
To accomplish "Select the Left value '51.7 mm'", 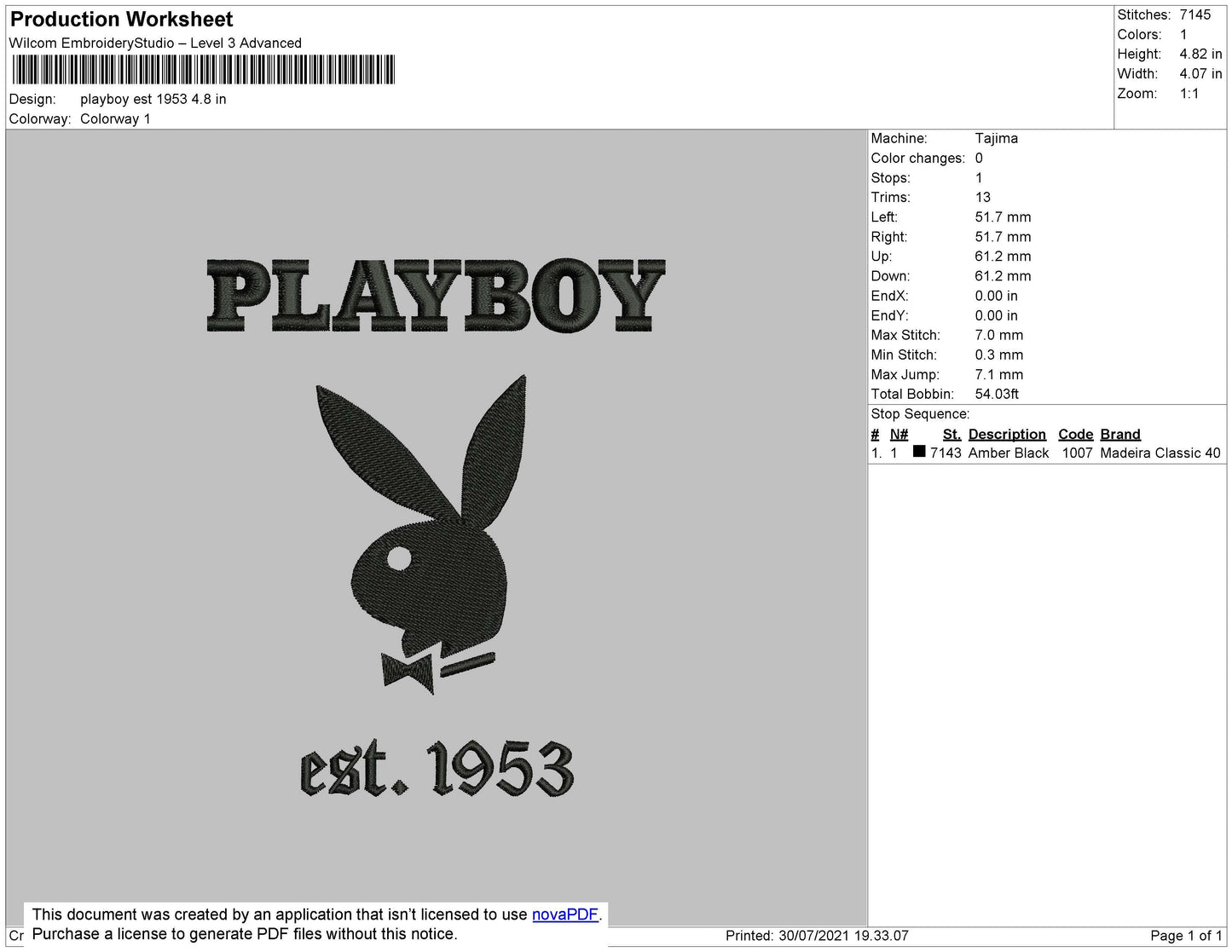I will pos(1004,217).
